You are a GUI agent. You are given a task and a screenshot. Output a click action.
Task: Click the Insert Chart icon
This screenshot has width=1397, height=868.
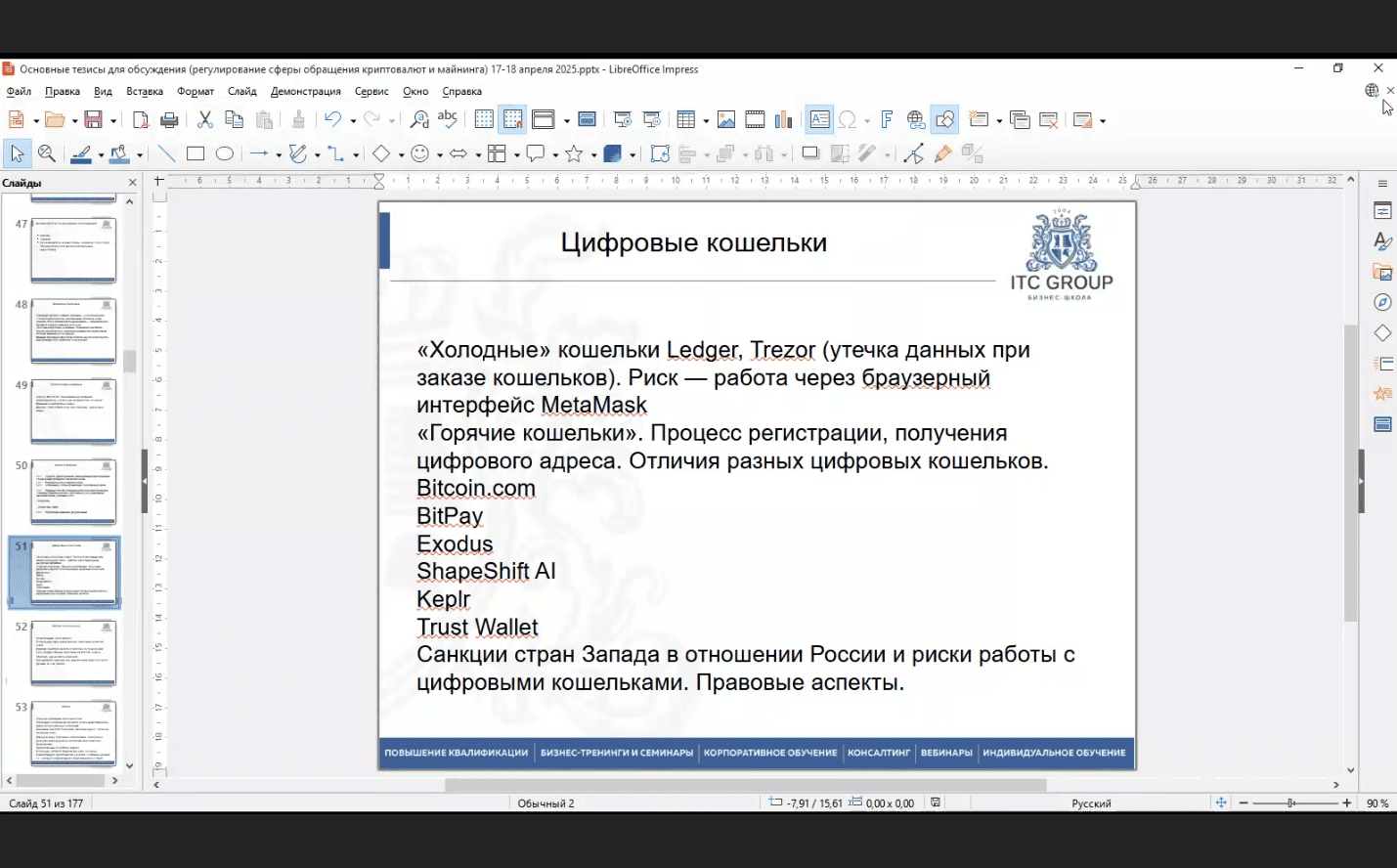(x=784, y=120)
